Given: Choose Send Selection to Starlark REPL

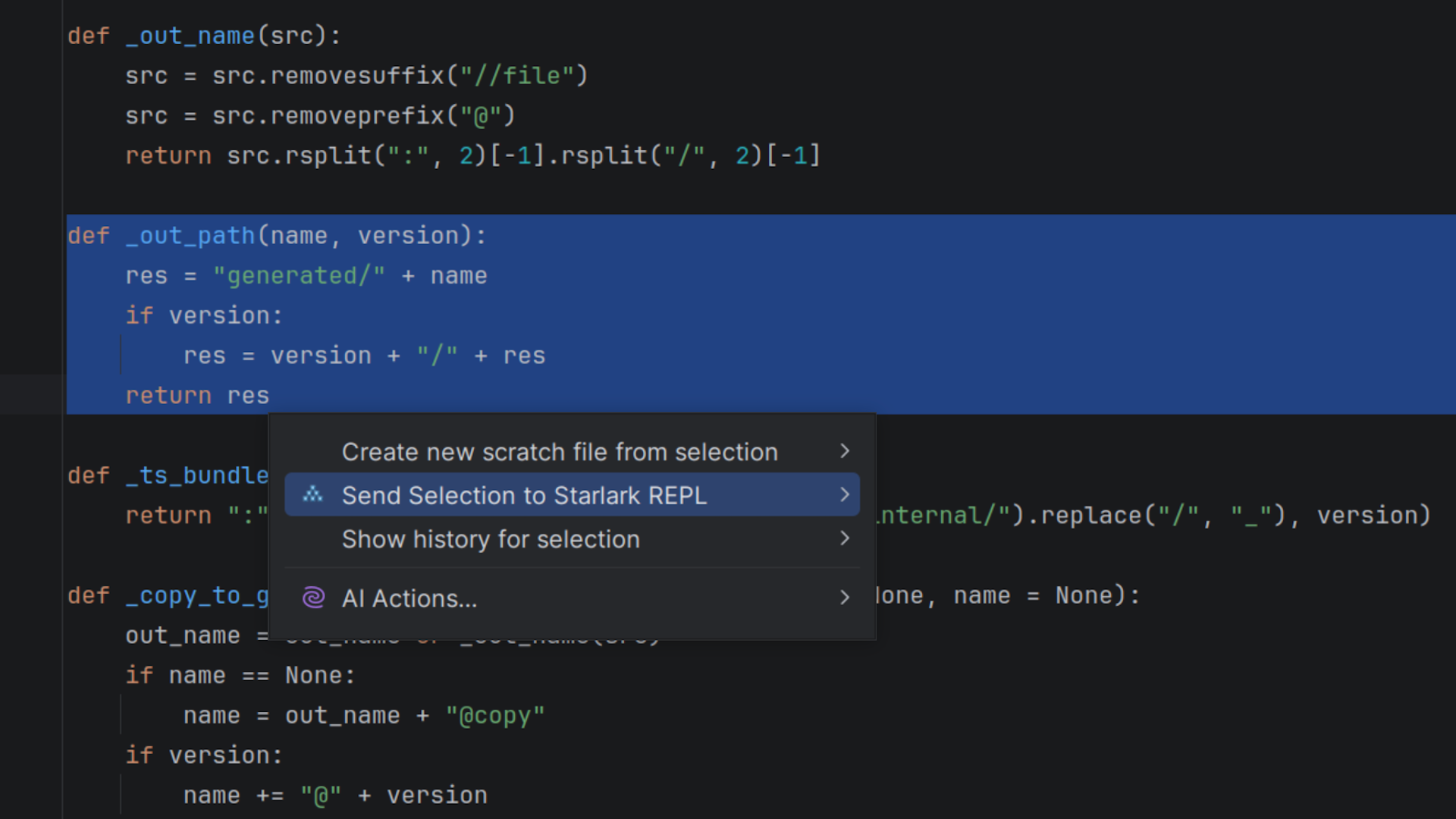Looking at the screenshot, I should tap(524, 495).
